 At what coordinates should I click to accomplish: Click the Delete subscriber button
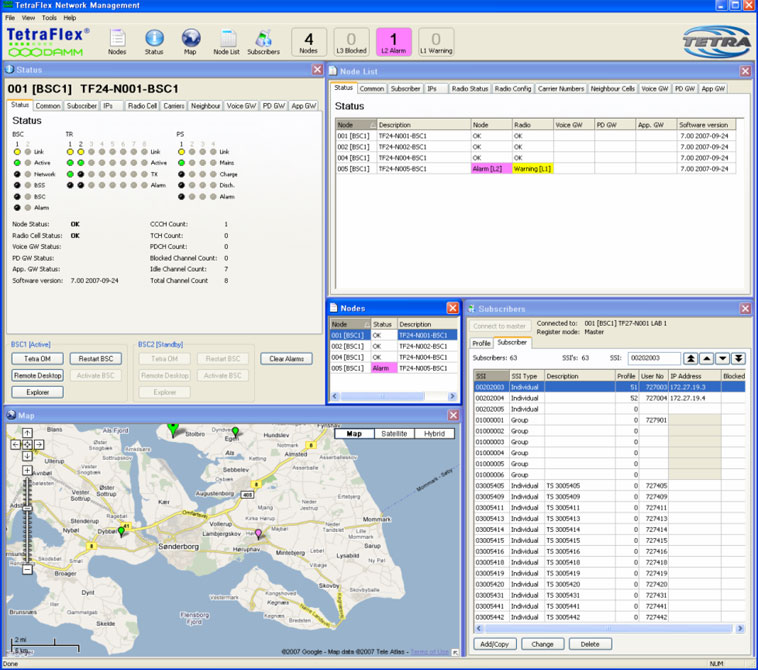coord(590,644)
